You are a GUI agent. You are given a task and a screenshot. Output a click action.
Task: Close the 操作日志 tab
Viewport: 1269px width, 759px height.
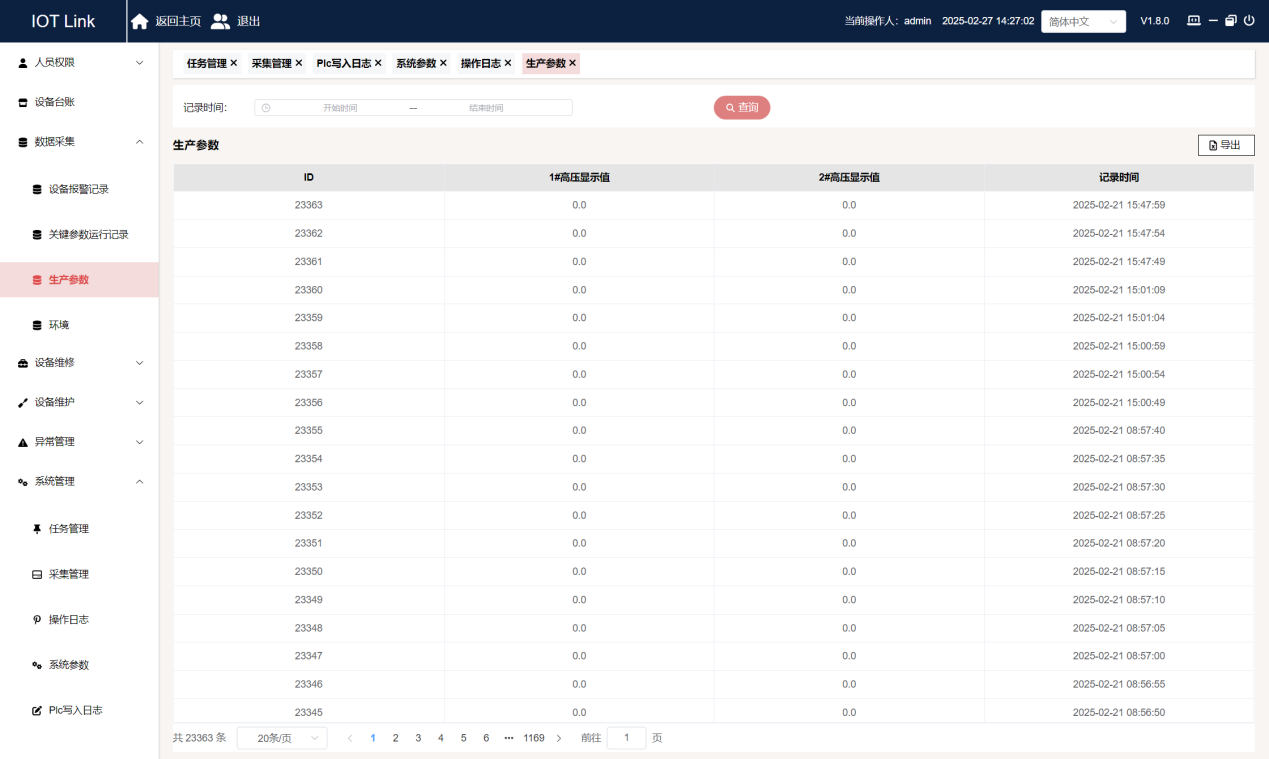(x=508, y=63)
